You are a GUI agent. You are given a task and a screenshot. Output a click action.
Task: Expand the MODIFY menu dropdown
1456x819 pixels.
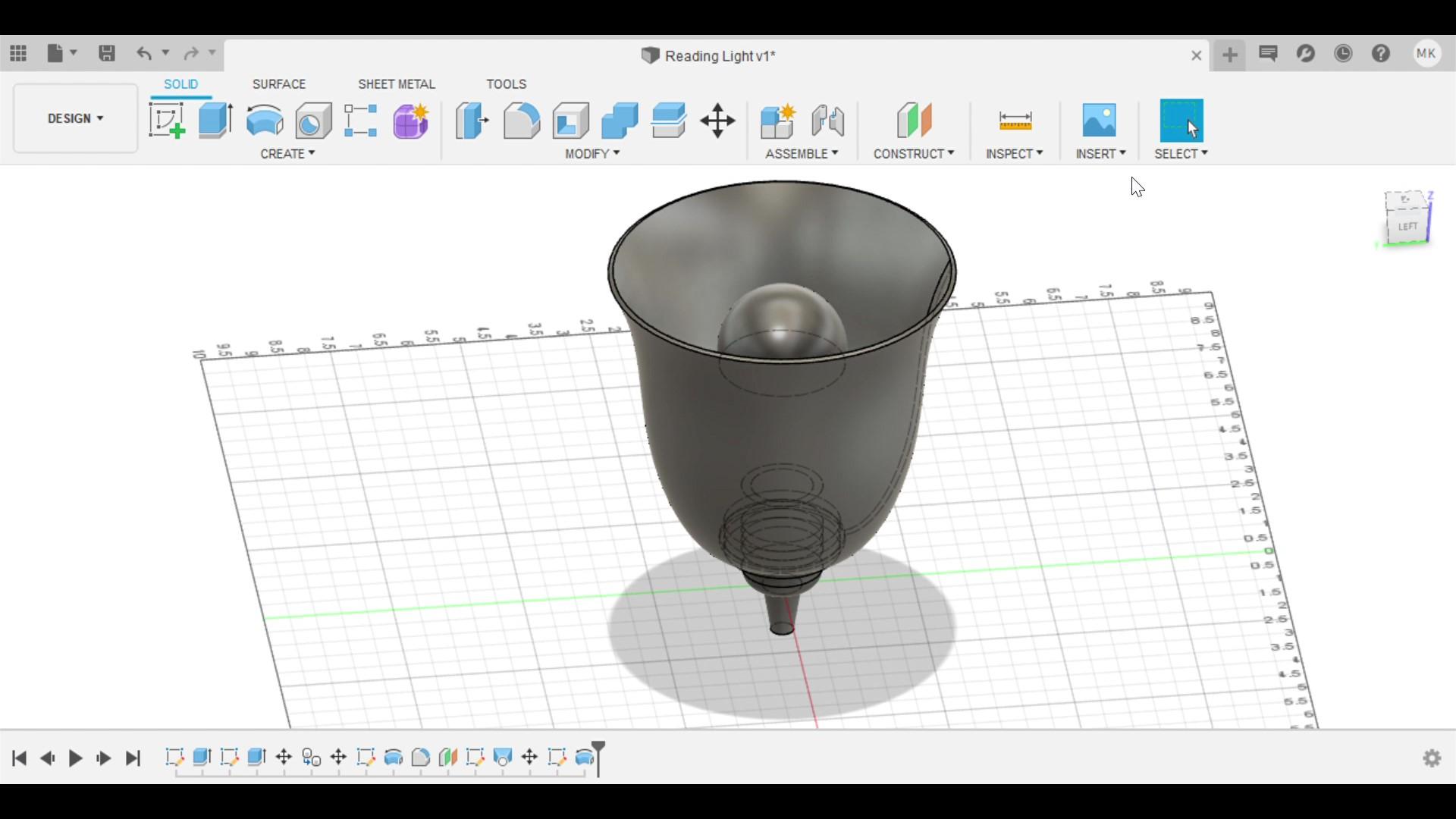tap(592, 153)
